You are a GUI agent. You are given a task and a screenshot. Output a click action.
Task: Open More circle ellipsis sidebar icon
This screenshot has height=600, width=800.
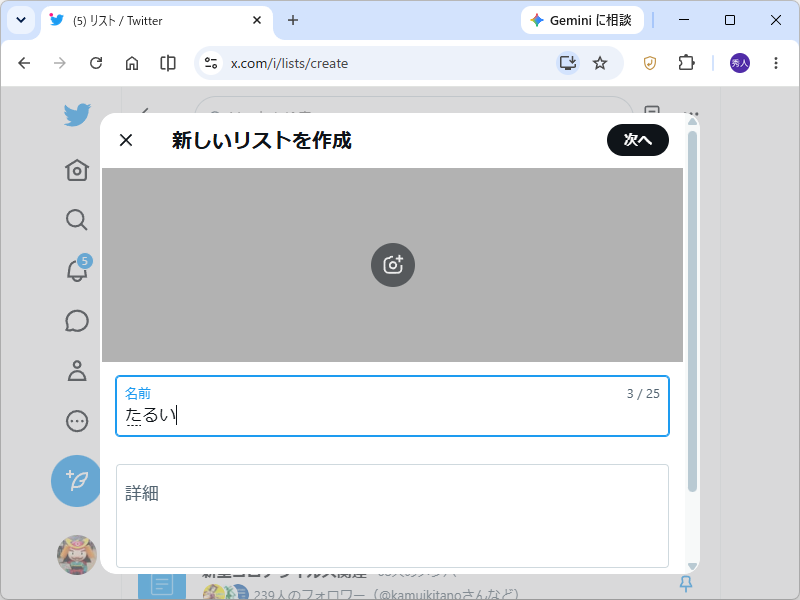point(77,421)
